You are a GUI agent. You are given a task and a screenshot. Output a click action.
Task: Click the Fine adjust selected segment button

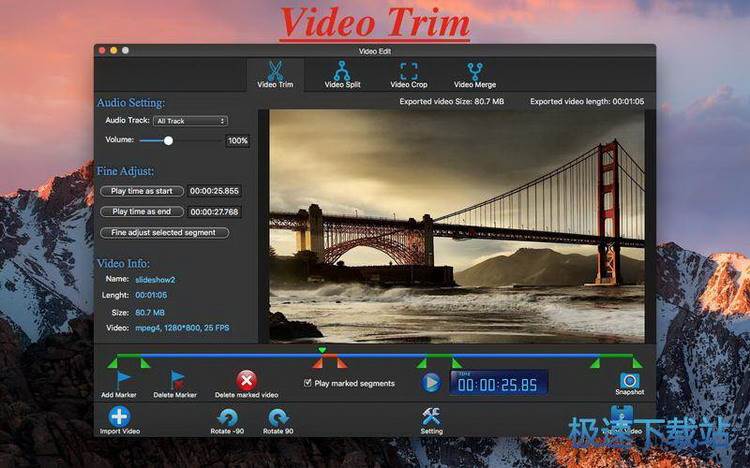pyautogui.click(x=165, y=233)
